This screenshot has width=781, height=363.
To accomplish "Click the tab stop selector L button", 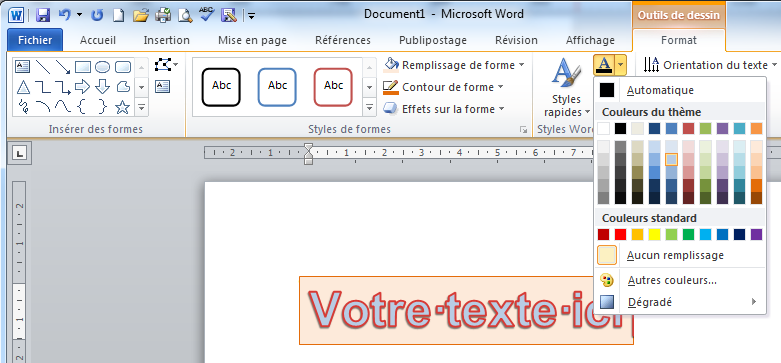I will pos(19,153).
